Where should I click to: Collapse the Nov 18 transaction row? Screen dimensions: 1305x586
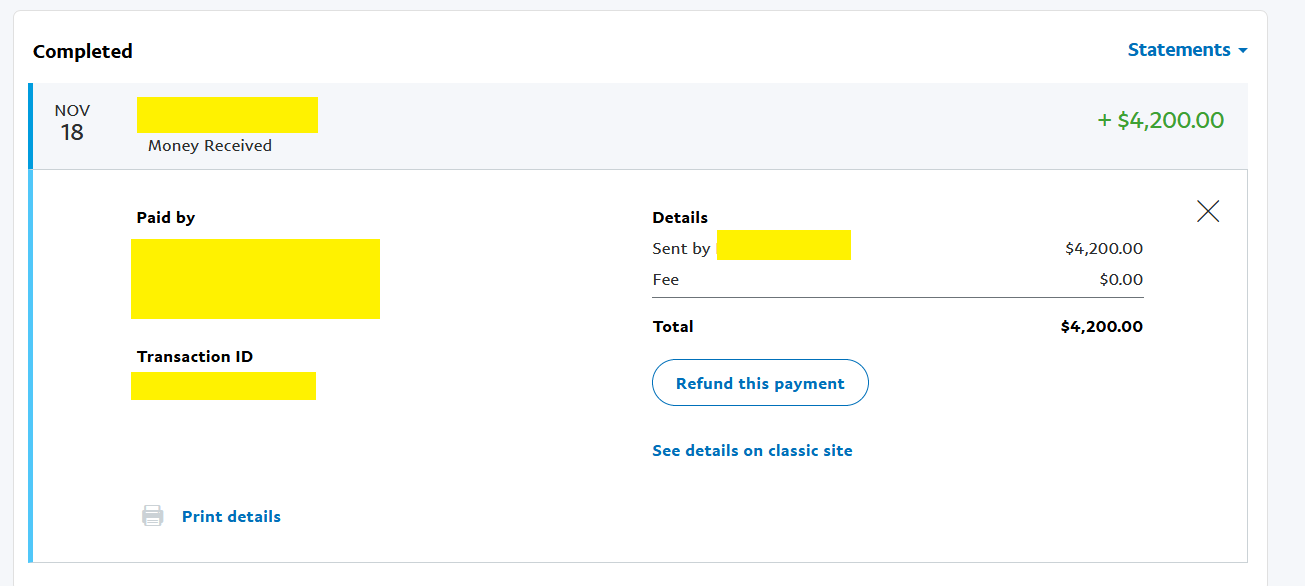[x=640, y=125]
